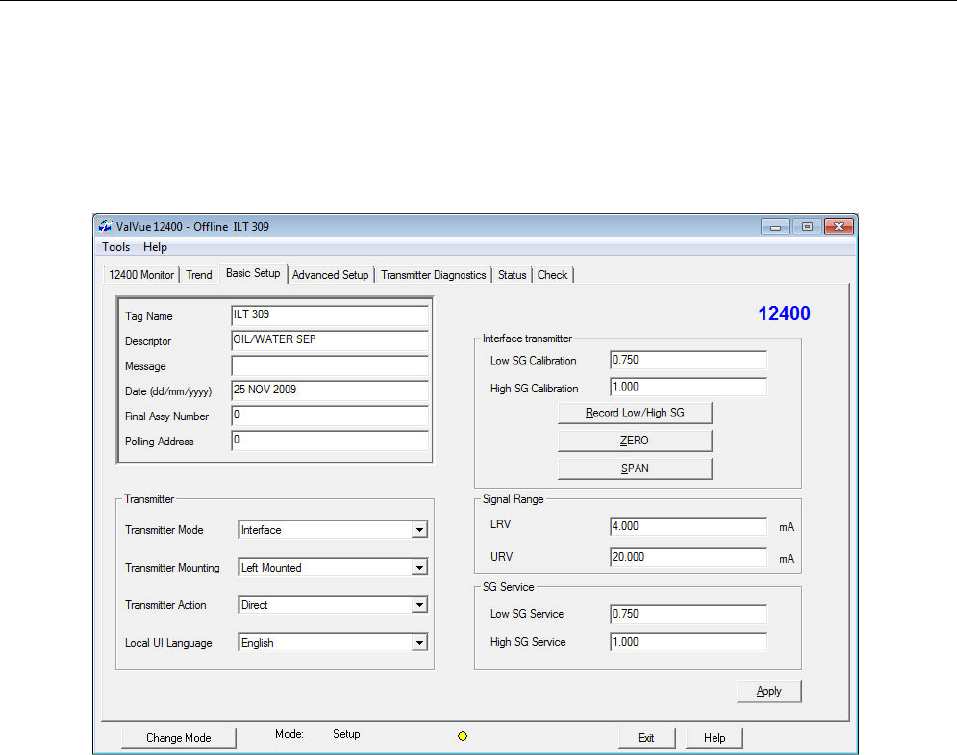Click the Polling Address field
This screenshot has width=957, height=755.
point(330,441)
